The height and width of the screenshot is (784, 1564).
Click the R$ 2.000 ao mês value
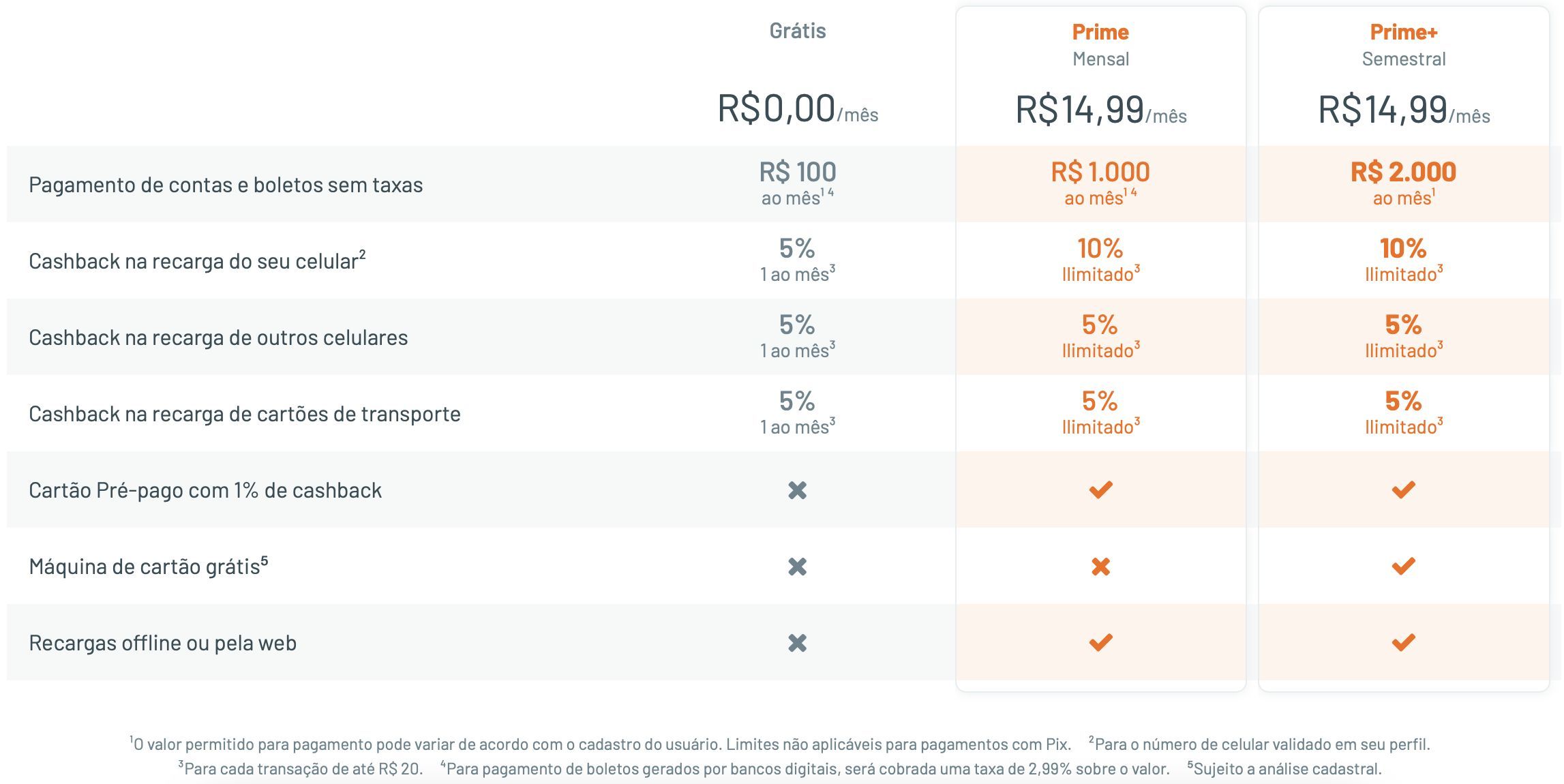coord(1403,183)
